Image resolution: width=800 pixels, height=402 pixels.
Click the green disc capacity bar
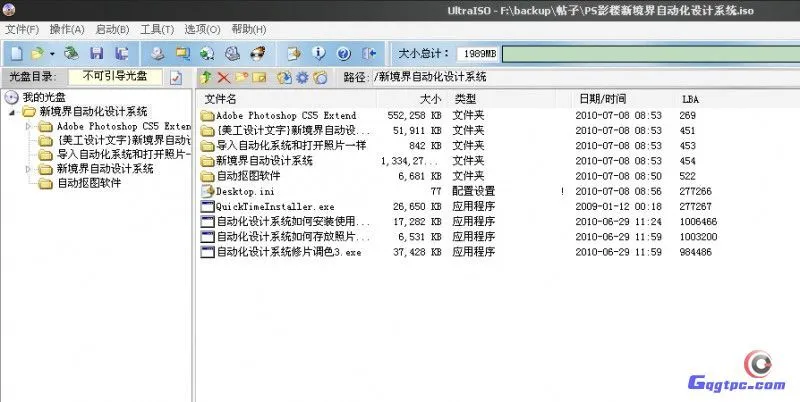coord(651,54)
